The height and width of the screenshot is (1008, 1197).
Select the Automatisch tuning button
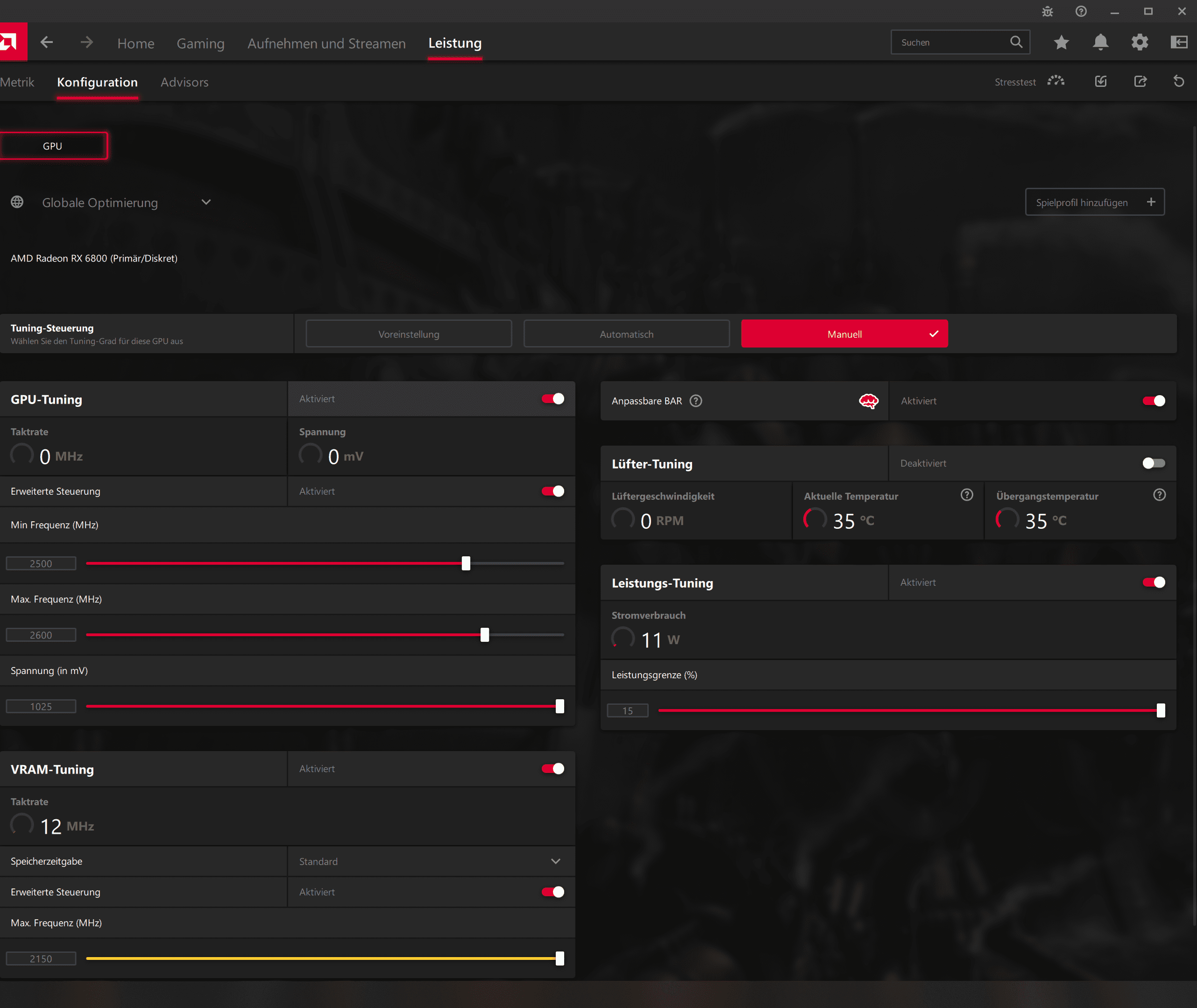[x=626, y=334]
